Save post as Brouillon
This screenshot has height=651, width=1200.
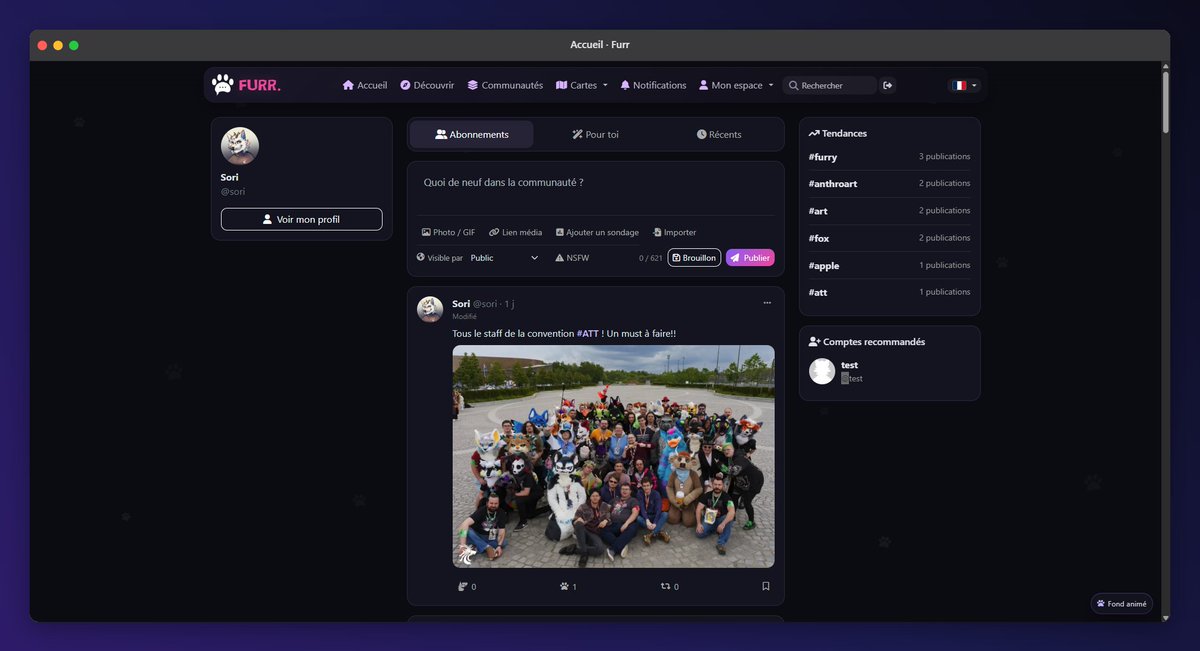(x=694, y=258)
